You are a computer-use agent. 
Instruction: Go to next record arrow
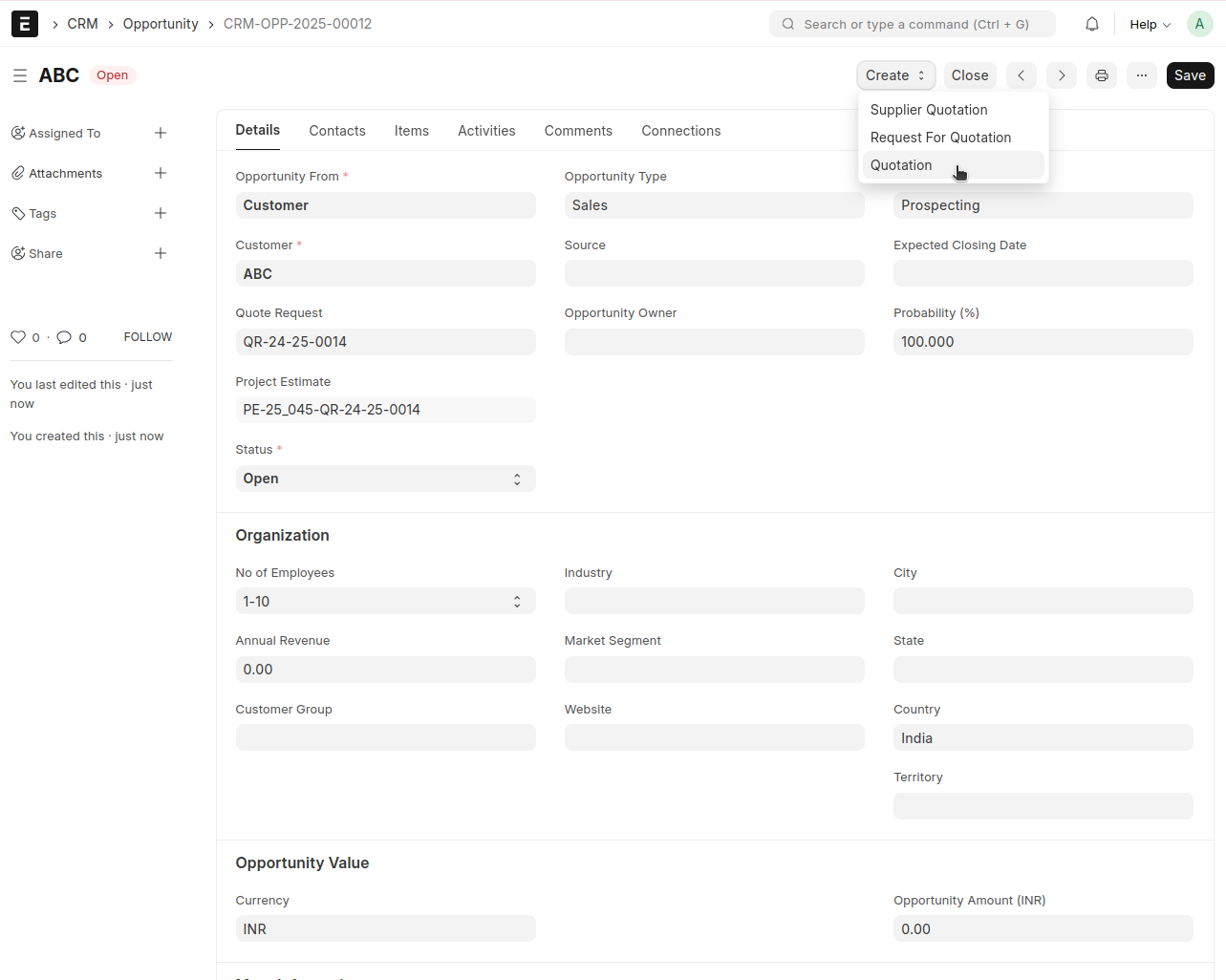click(1061, 75)
